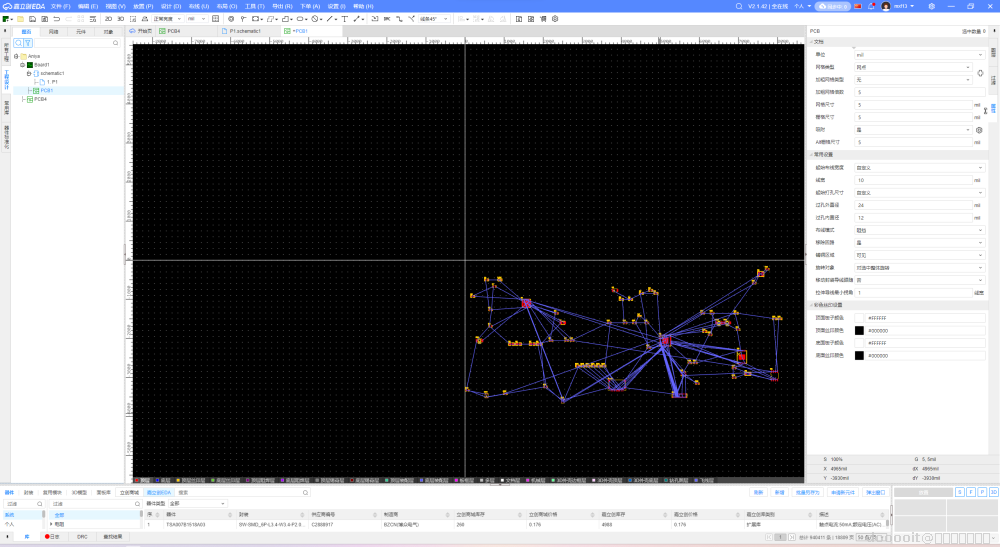Switch to the P1.schematic1 tab
Screen dimensions: 1000x547
(244, 31)
